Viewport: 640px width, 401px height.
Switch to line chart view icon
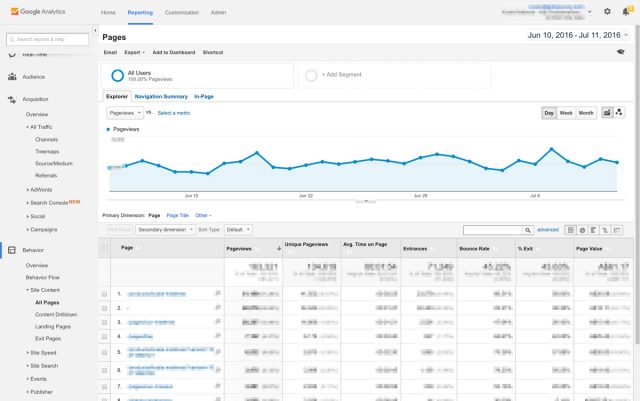pos(607,113)
